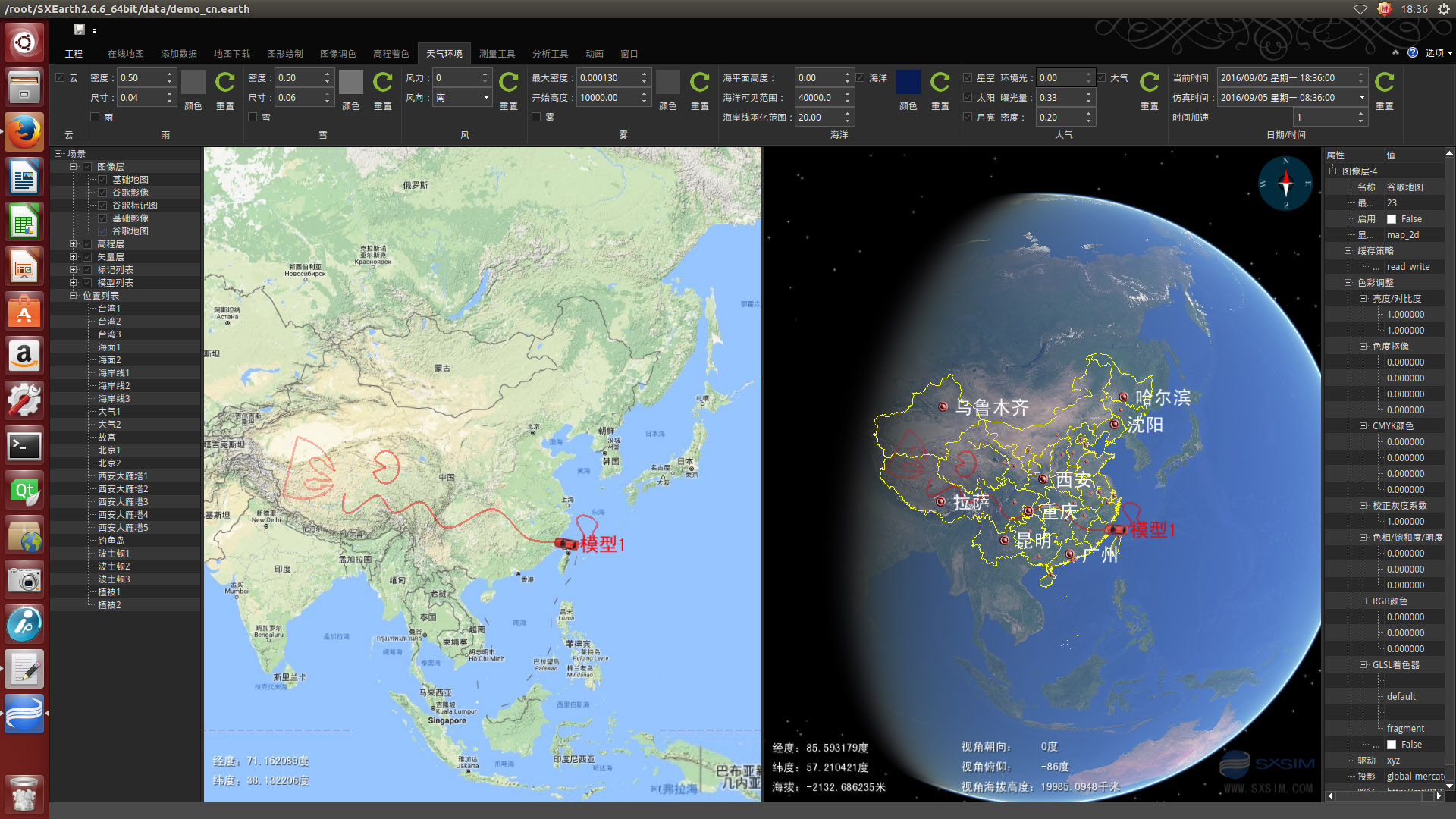Click the rain color (颜色) swatch
This screenshot has width=1456, height=819.
coord(193,82)
